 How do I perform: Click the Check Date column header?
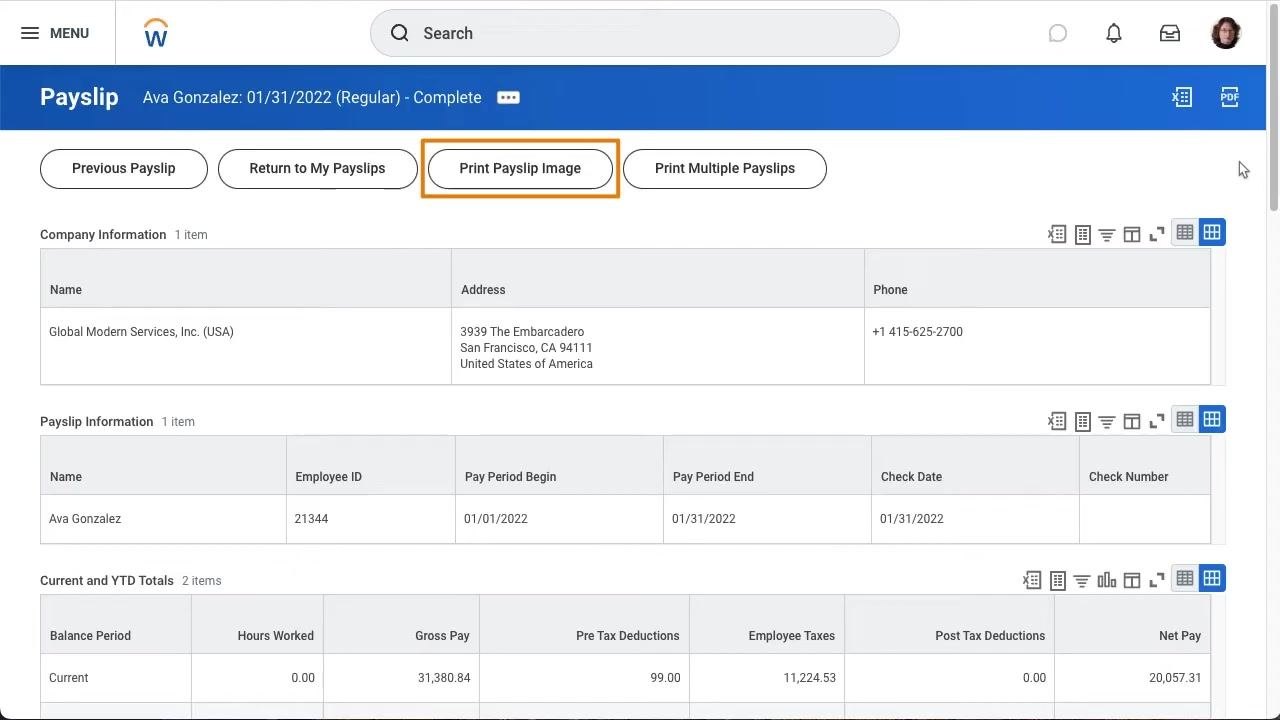[975, 466]
